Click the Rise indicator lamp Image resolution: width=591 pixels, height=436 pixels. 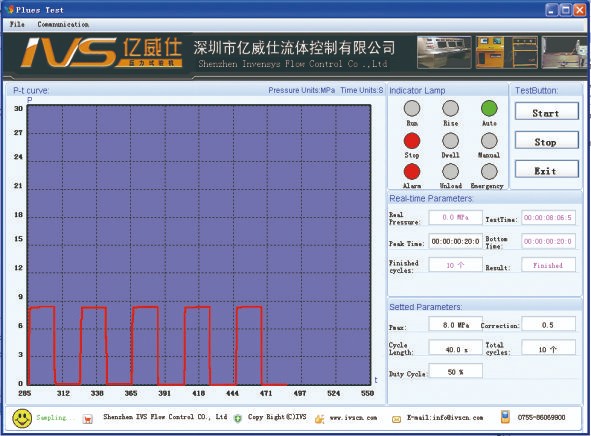click(450, 109)
